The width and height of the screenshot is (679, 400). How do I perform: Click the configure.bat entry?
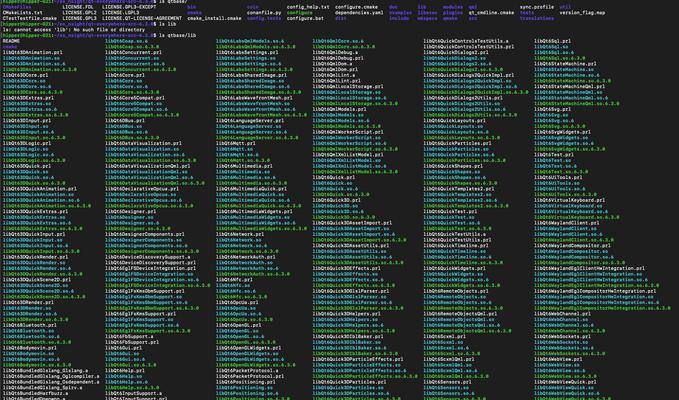coord(305,19)
